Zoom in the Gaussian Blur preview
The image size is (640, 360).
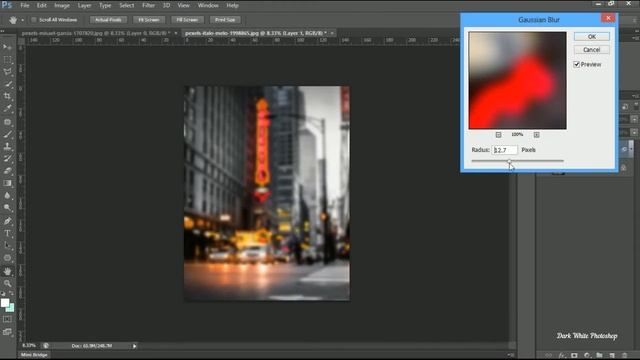tap(536, 135)
